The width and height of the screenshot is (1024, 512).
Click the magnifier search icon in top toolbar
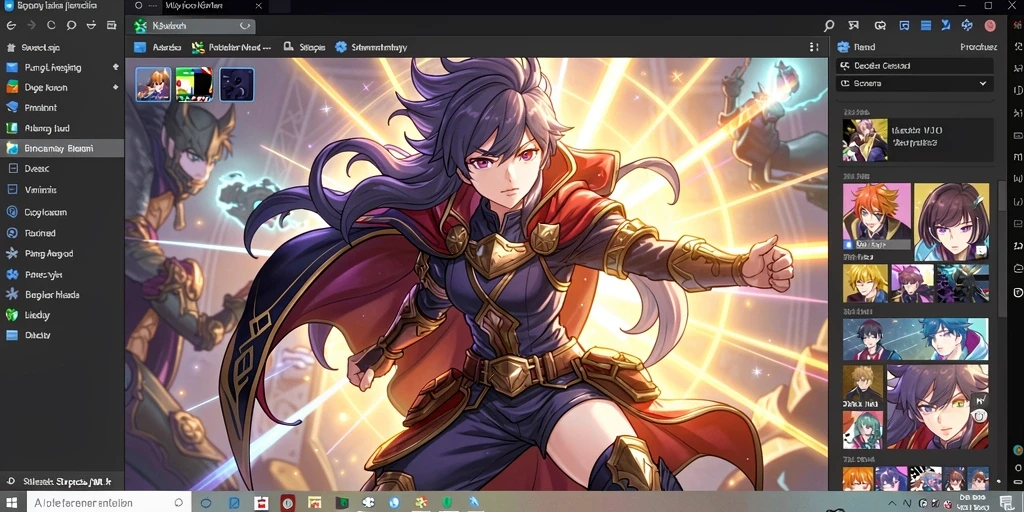click(829, 26)
